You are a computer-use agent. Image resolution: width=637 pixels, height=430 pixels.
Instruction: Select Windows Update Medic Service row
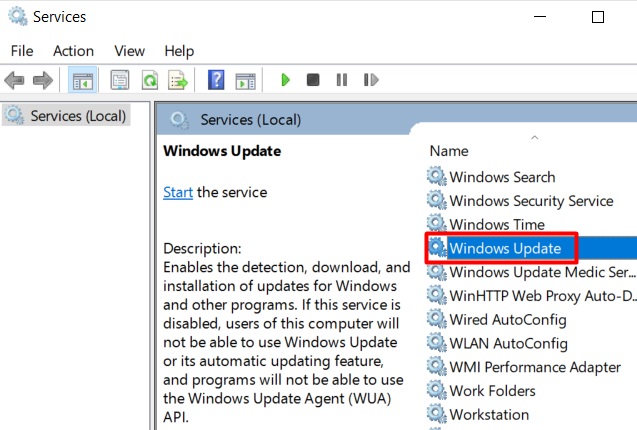[x=532, y=272]
